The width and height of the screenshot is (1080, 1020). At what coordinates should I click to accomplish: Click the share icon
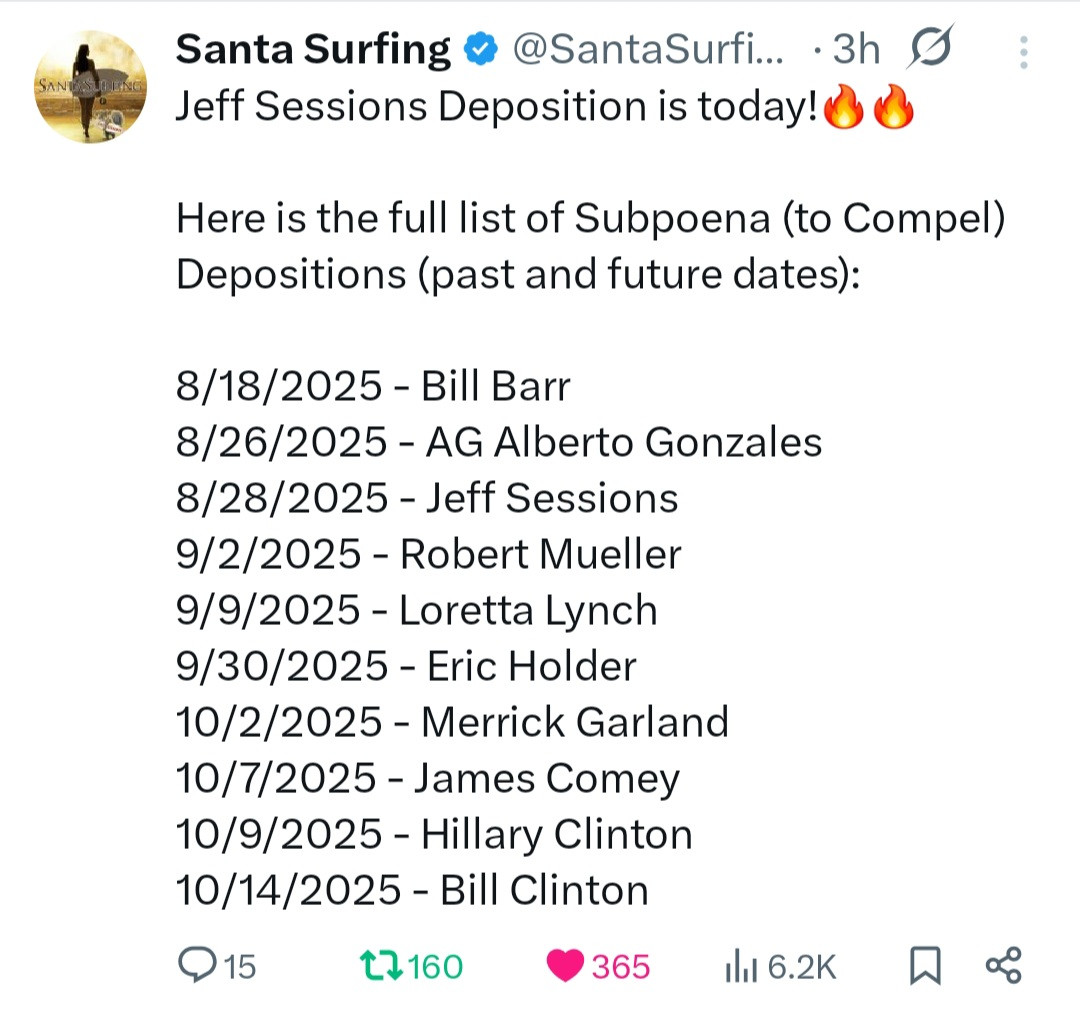[1003, 966]
